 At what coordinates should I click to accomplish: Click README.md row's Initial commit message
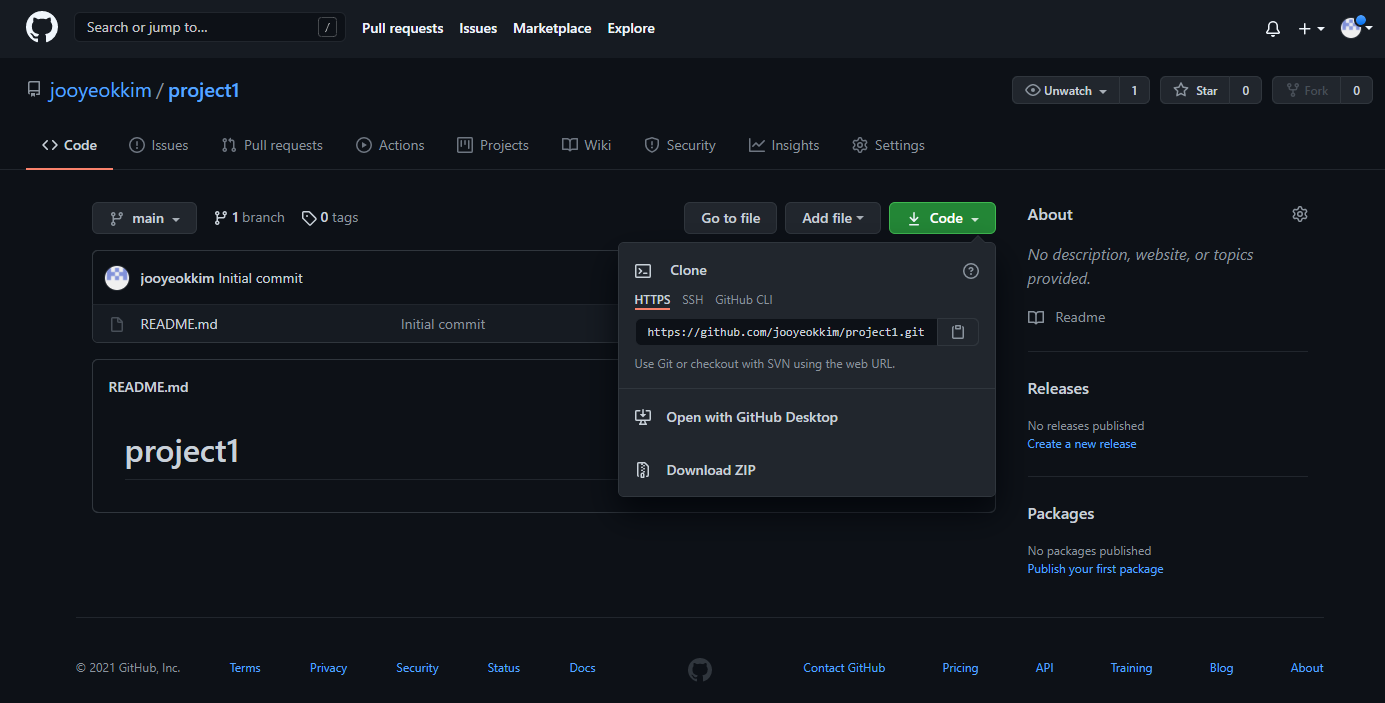coord(443,324)
